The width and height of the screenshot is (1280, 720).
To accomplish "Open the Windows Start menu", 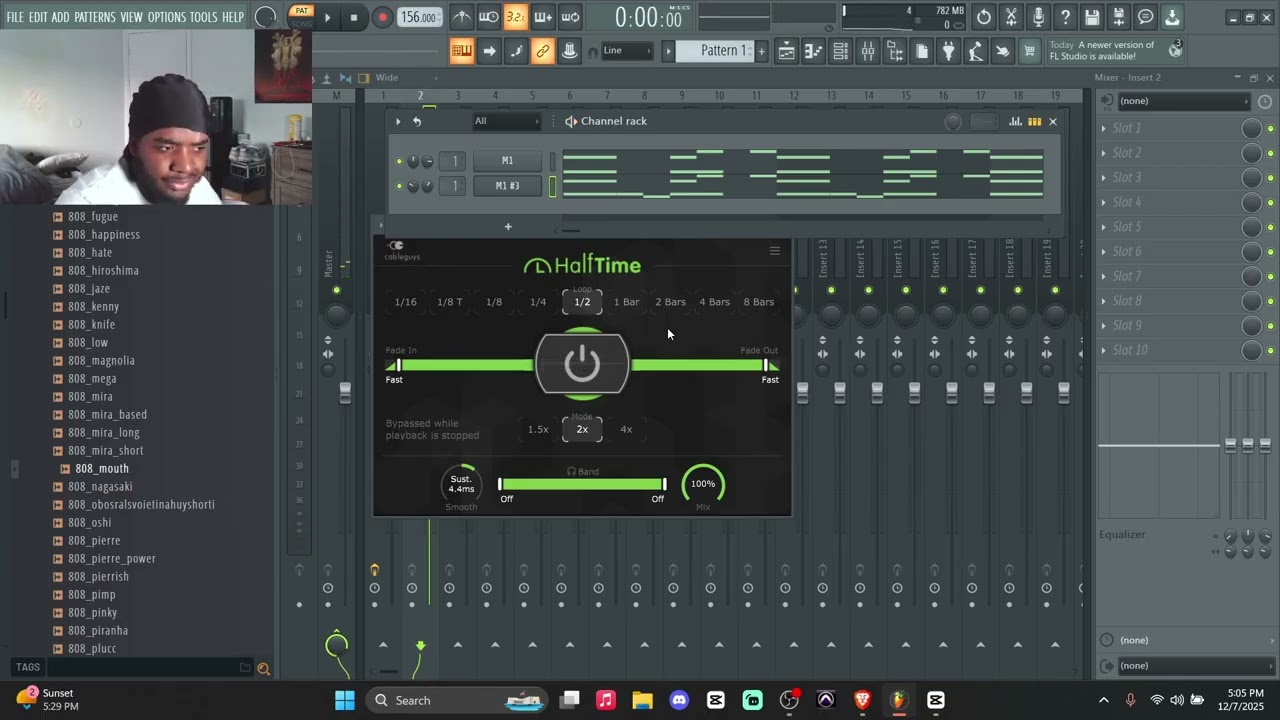I will [344, 700].
